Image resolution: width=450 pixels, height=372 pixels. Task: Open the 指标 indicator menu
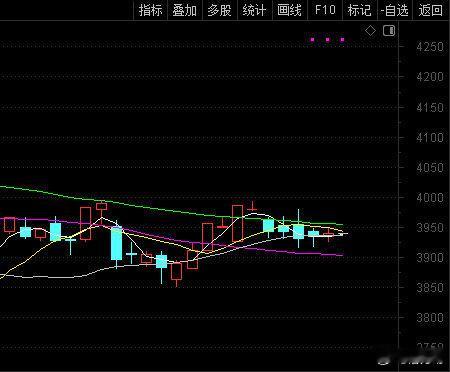[x=151, y=10]
